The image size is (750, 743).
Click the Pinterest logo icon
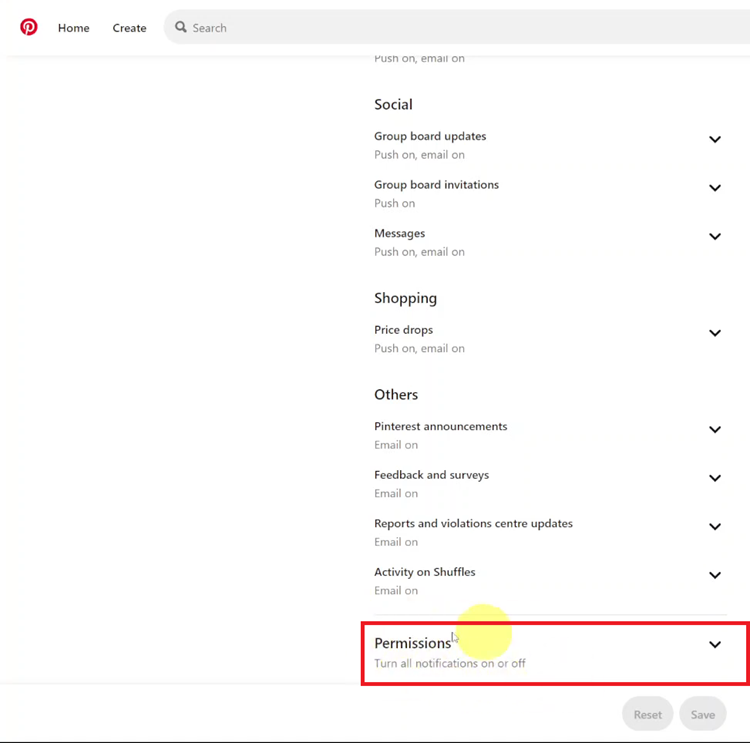29,27
